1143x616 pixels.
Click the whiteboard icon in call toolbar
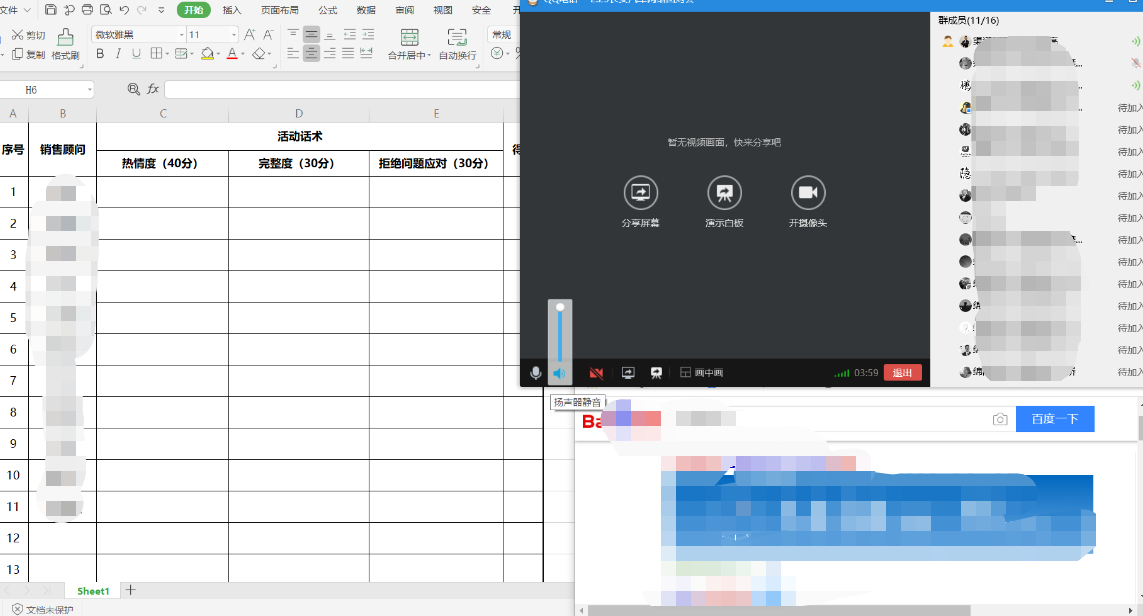tap(656, 373)
